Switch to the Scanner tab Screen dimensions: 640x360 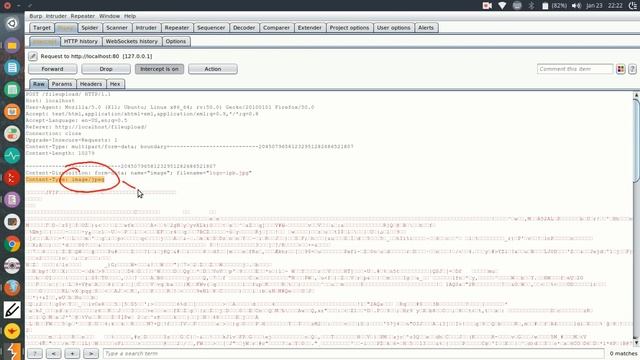[x=117, y=28]
